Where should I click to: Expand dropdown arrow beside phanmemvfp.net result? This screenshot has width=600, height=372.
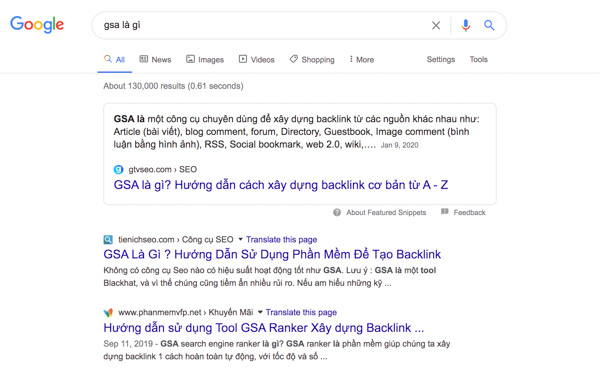click(260, 312)
